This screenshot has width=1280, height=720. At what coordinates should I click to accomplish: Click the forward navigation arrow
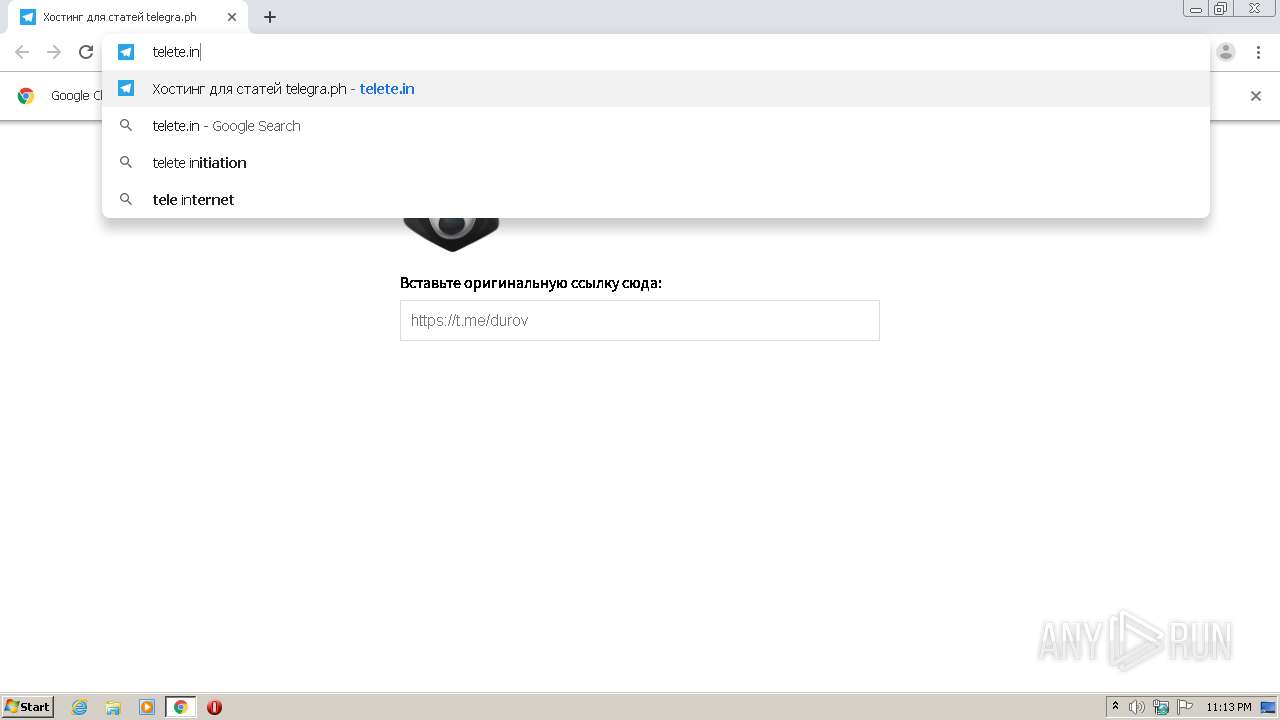tap(54, 52)
